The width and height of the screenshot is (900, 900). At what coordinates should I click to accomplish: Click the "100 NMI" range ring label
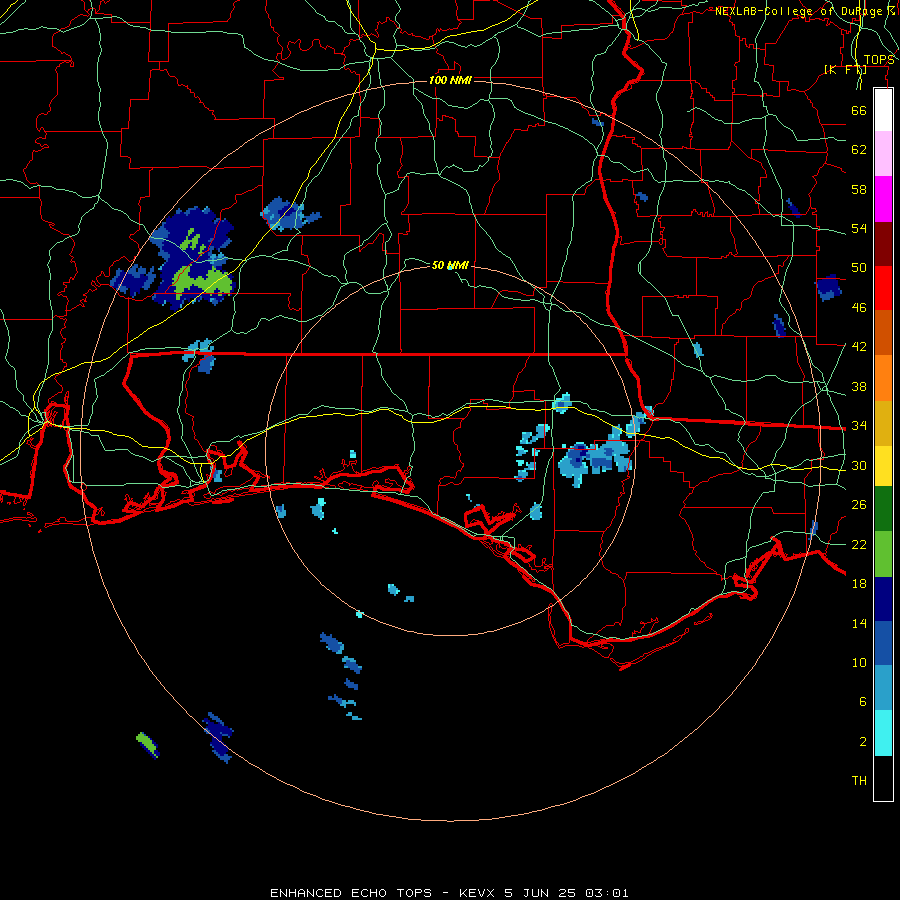[450, 80]
